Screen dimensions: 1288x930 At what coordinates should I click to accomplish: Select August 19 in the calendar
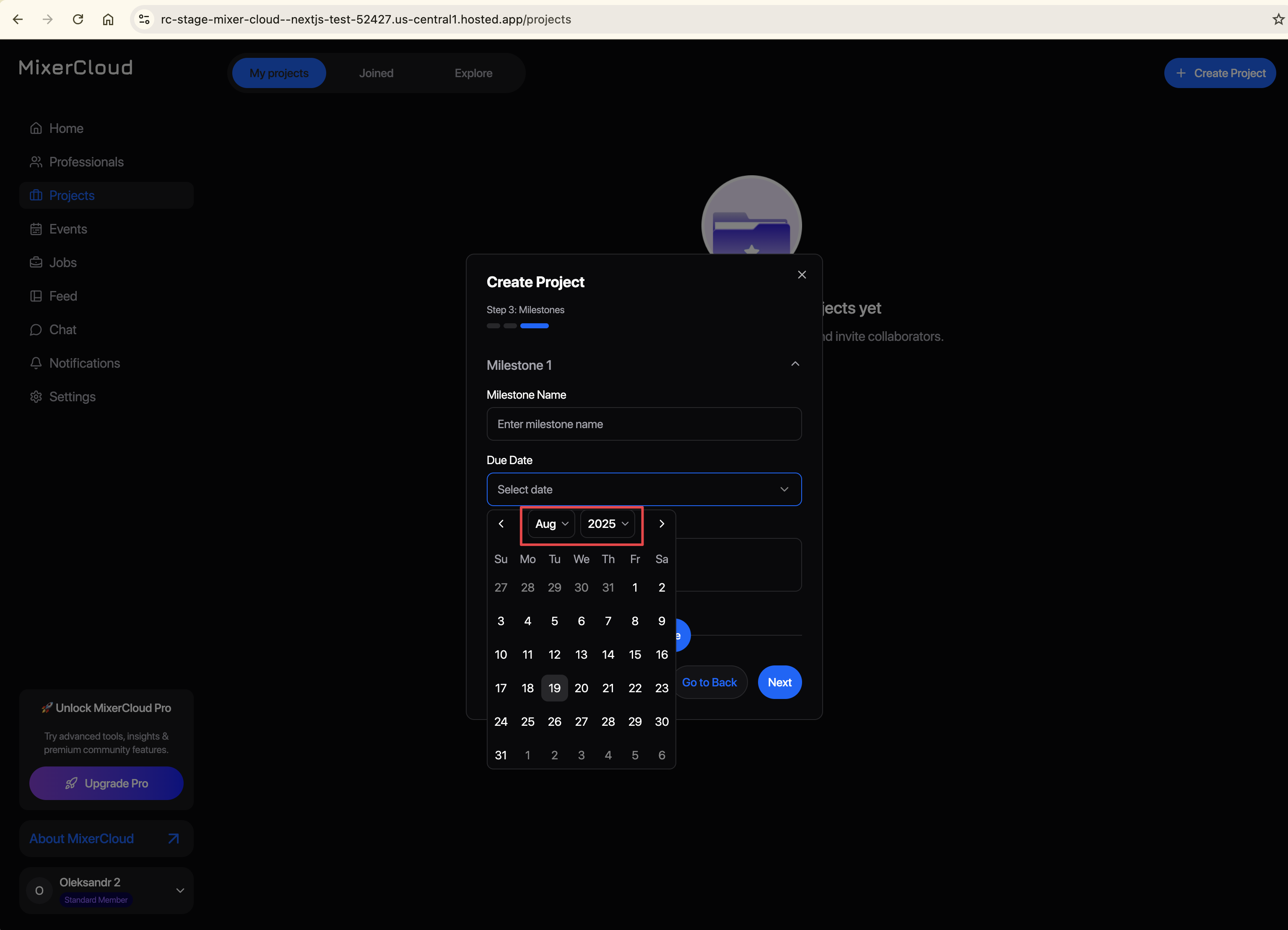point(554,688)
